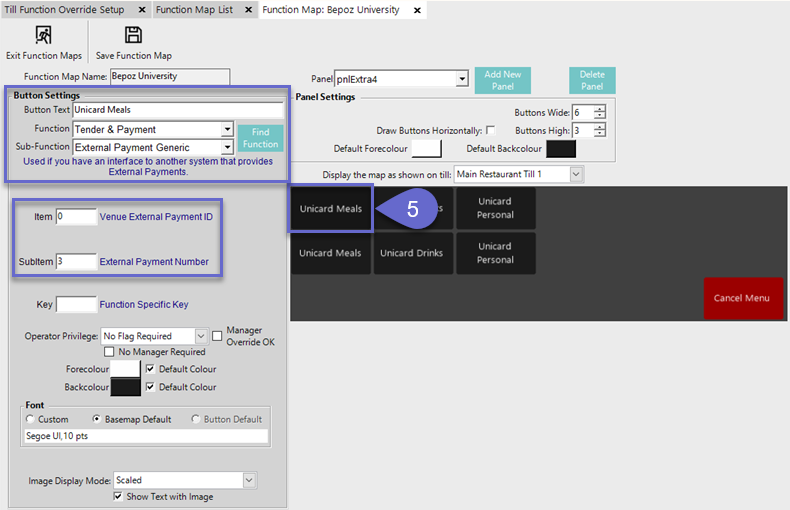The height and width of the screenshot is (510, 790).
Task: Decrease the Buttons High stepper value
Action: tap(599, 134)
